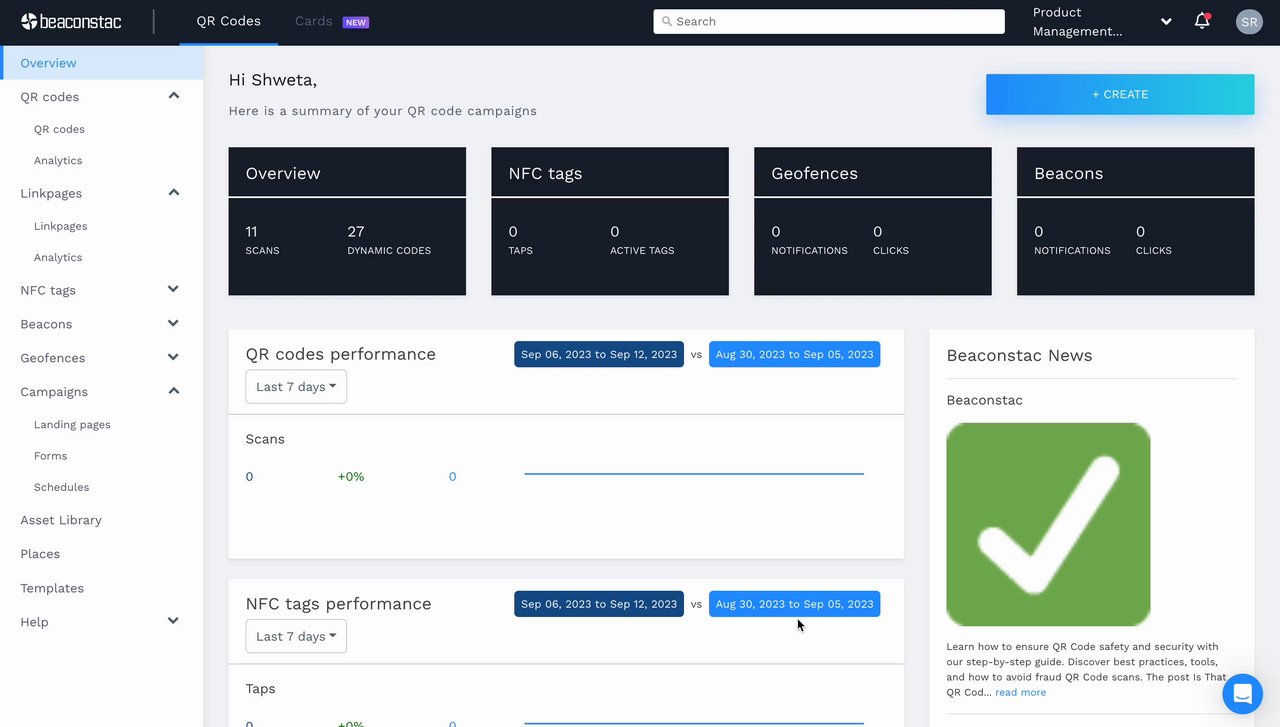
Task: Open Analytics under QR codes
Action: pos(58,160)
